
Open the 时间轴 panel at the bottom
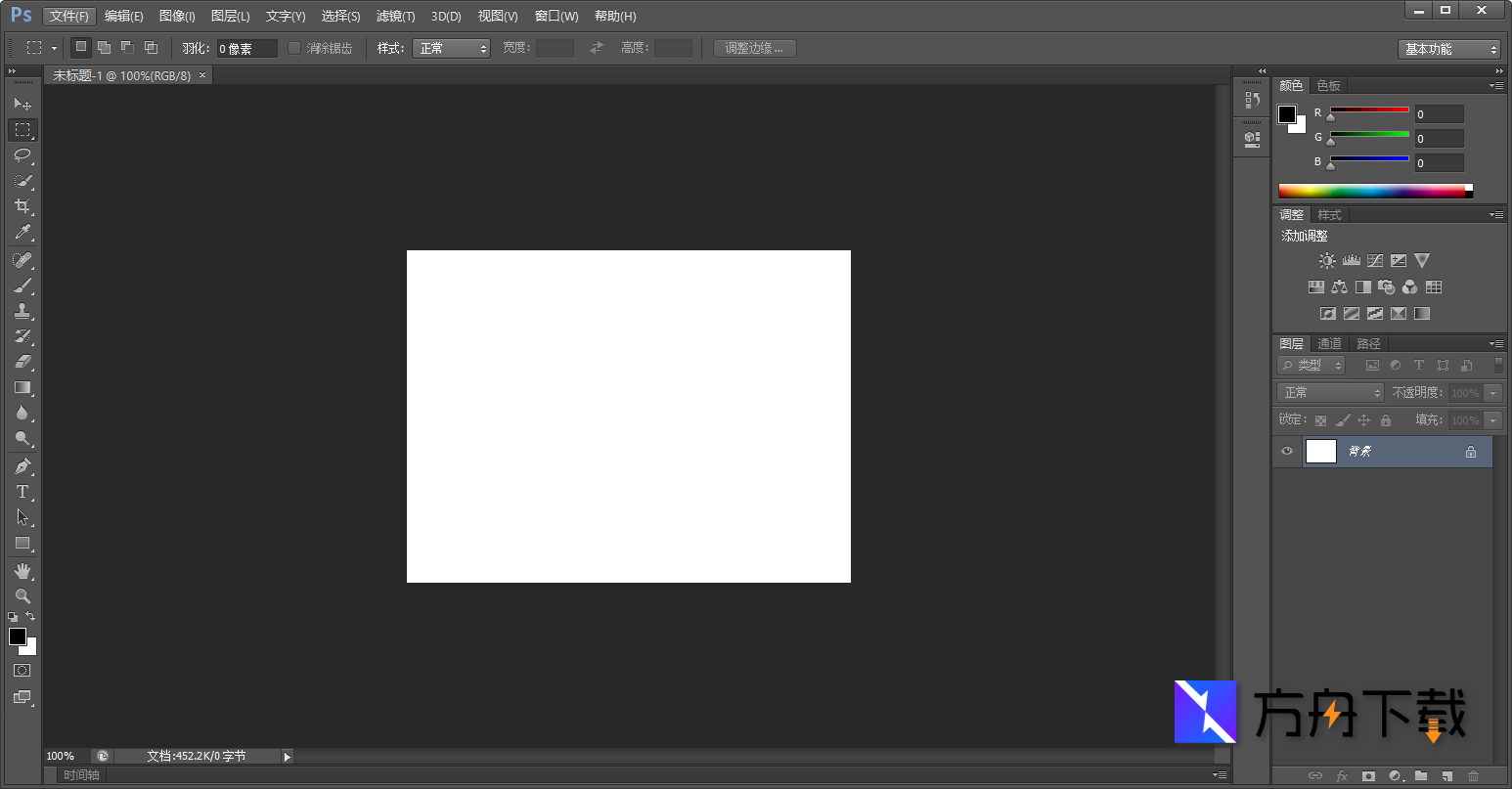80,774
